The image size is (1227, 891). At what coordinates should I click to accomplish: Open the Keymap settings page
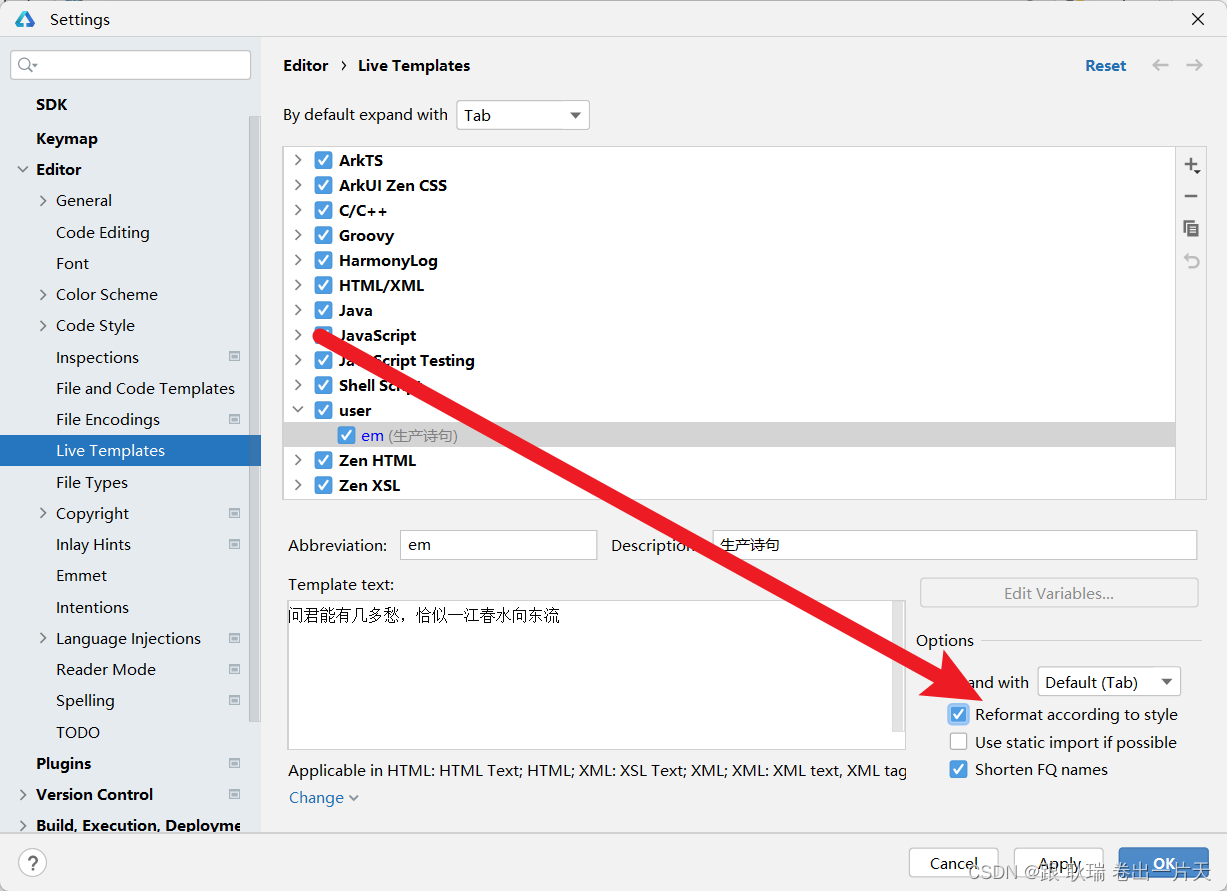click(67, 138)
